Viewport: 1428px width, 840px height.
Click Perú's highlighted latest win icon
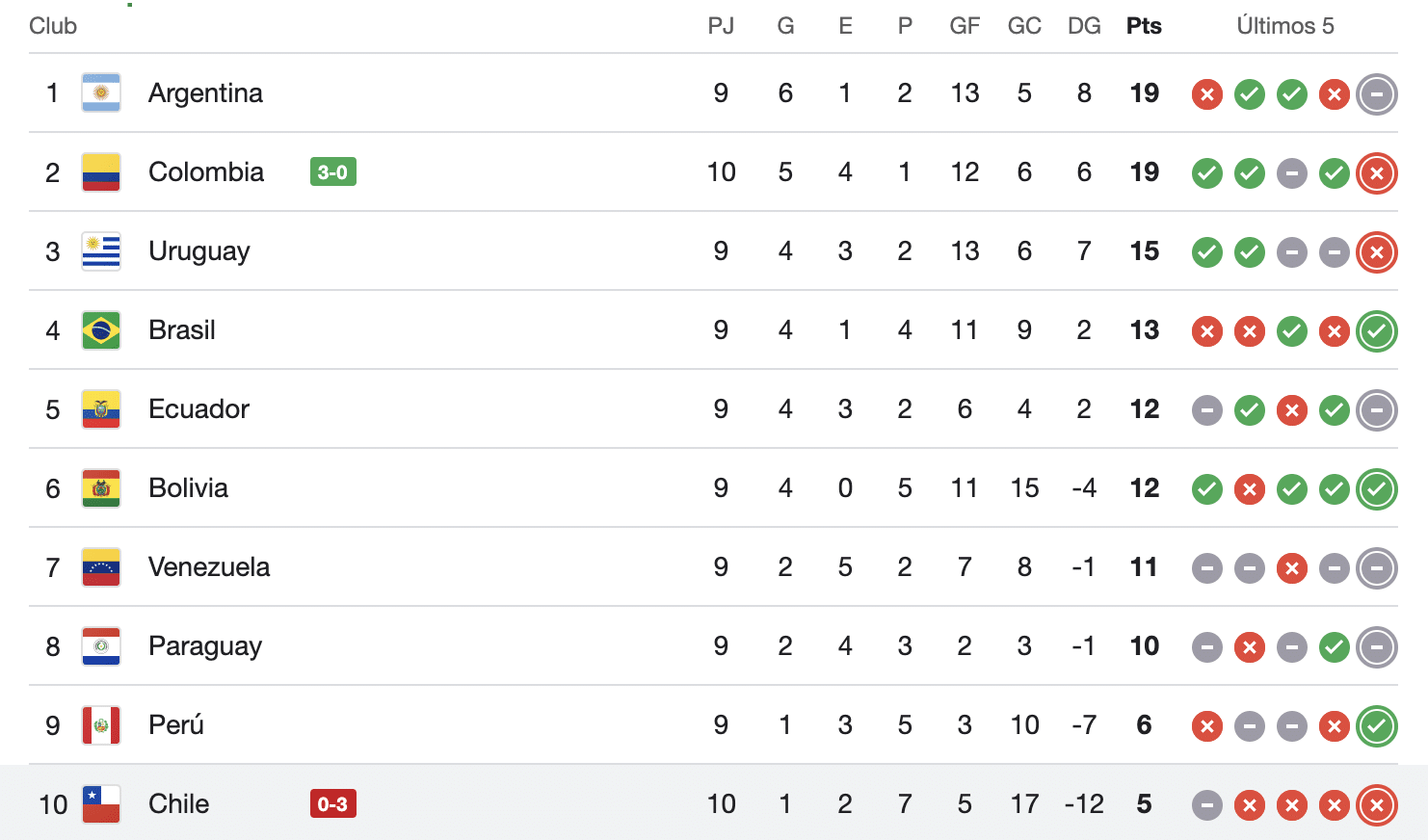[x=1376, y=726]
